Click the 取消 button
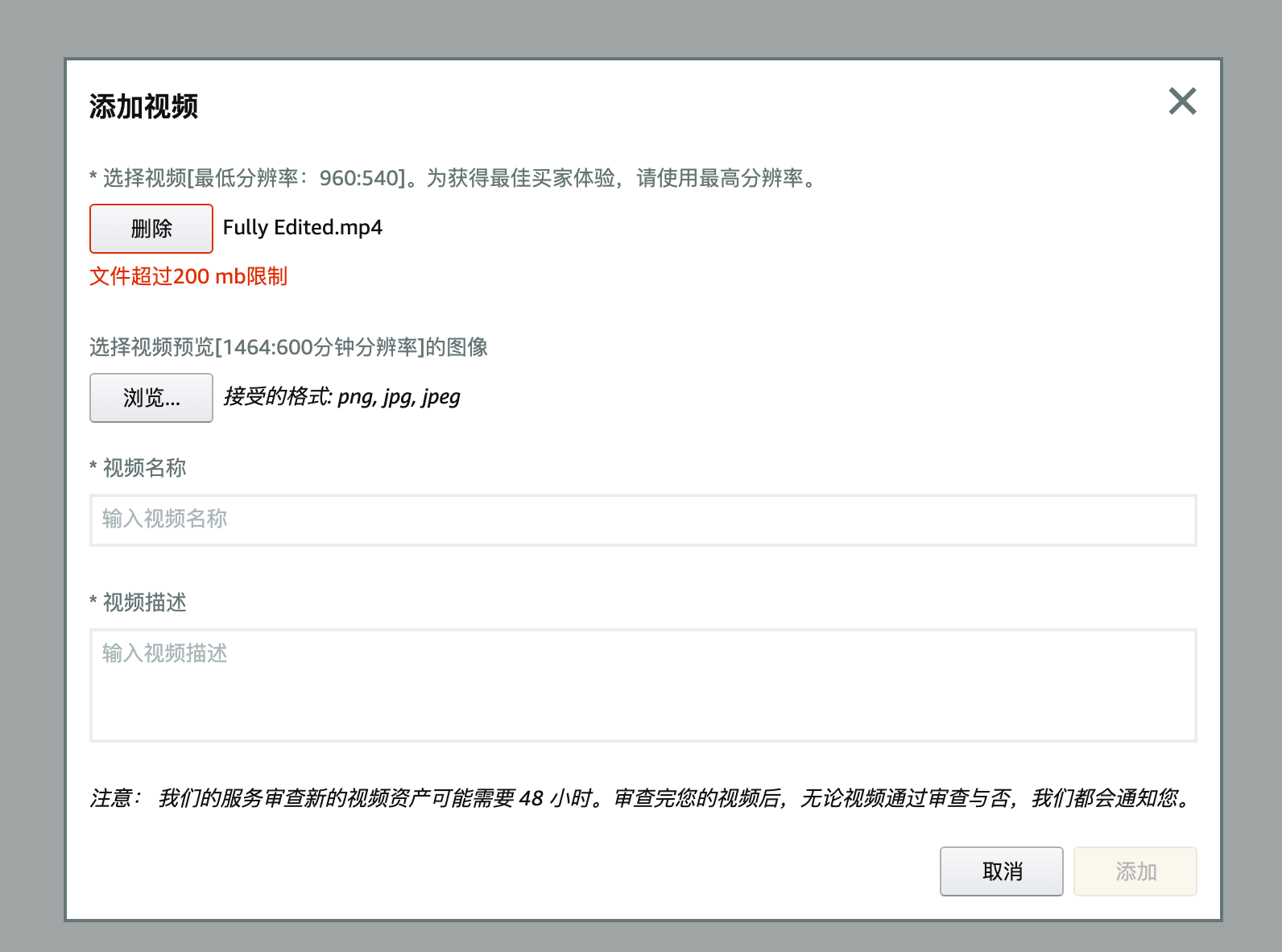 pyautogui.click(x=1002, y=871)
